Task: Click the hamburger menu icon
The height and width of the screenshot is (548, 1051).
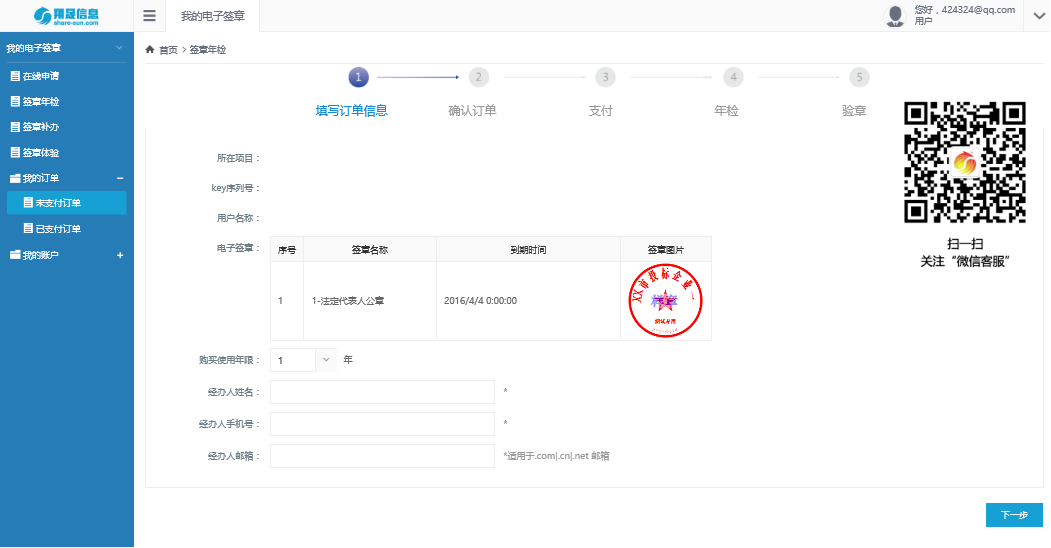Action: pos(149,16)
